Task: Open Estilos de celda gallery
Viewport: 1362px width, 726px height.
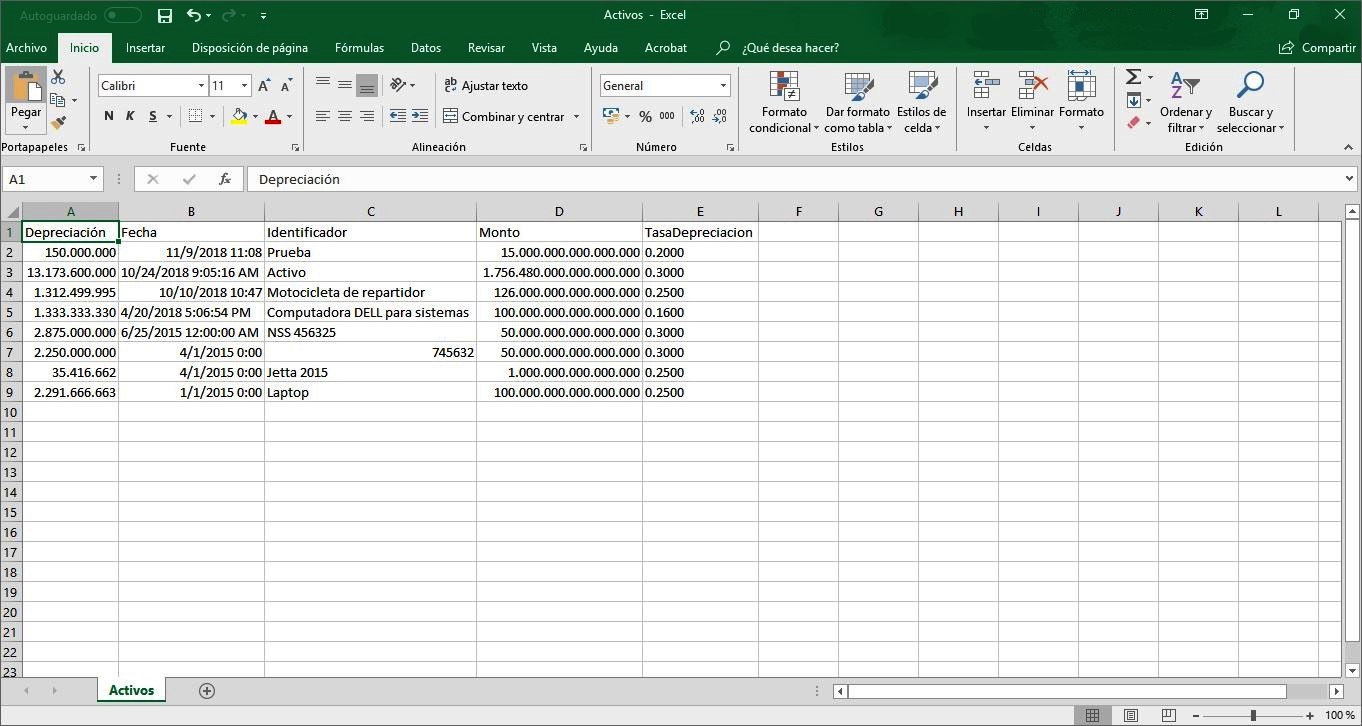Action: point(921,102)
